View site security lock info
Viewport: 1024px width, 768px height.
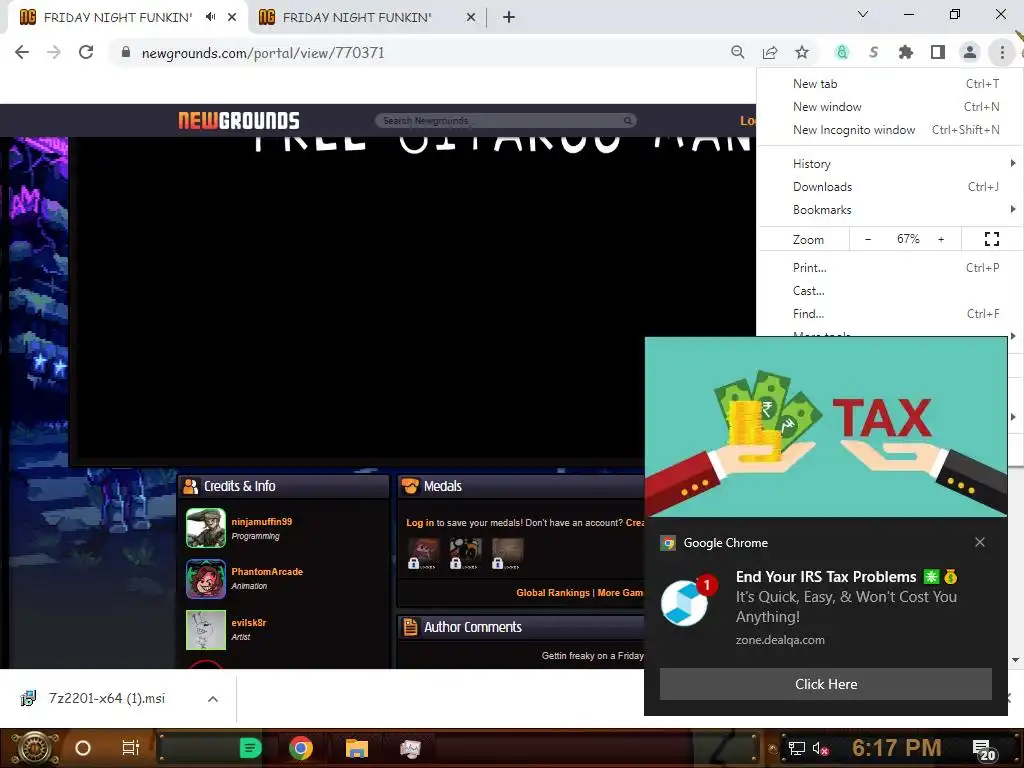[126, 52]
